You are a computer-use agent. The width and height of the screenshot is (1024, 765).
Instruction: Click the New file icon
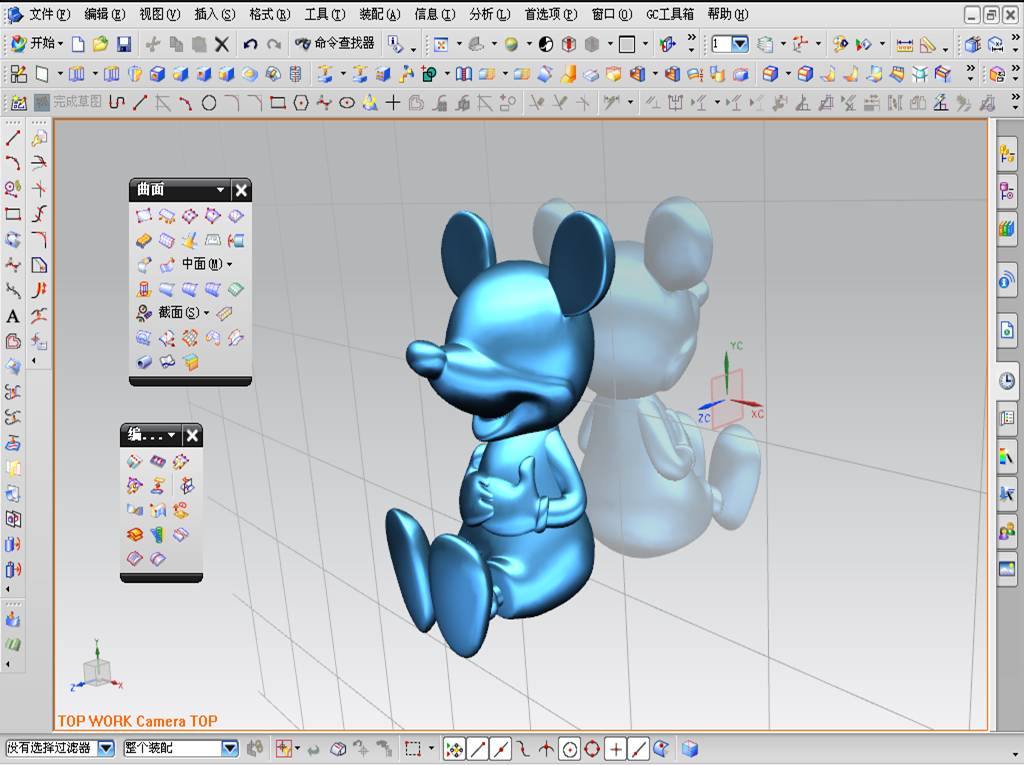point(78,44)
